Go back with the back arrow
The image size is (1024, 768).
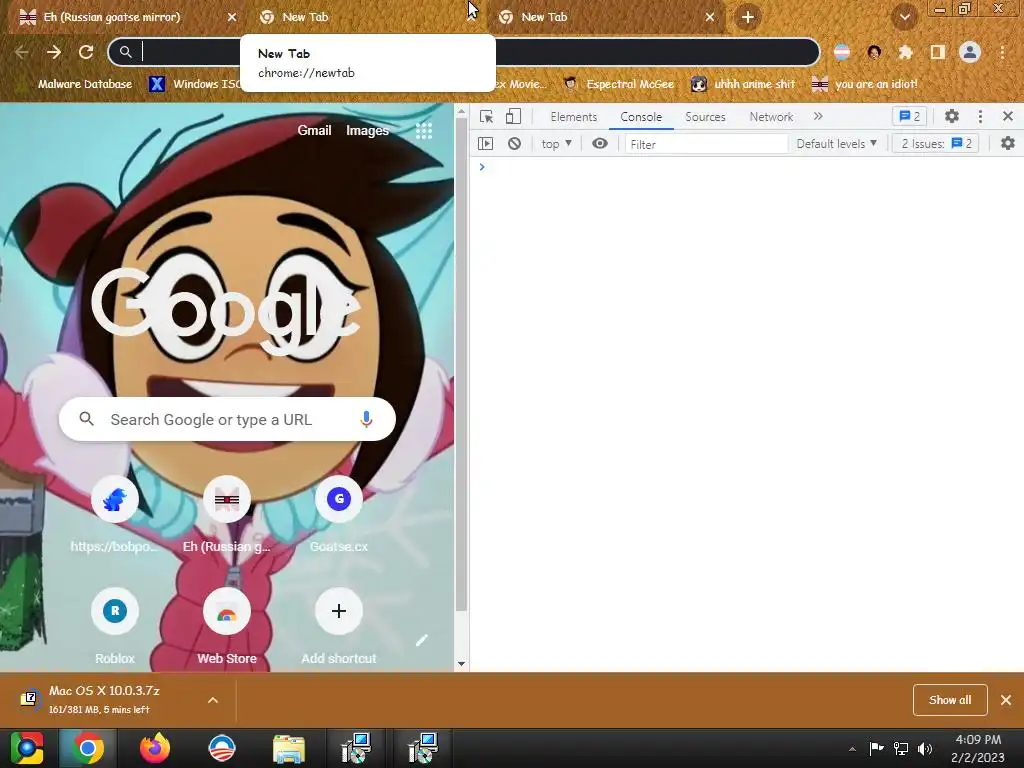tap(22, 52)
